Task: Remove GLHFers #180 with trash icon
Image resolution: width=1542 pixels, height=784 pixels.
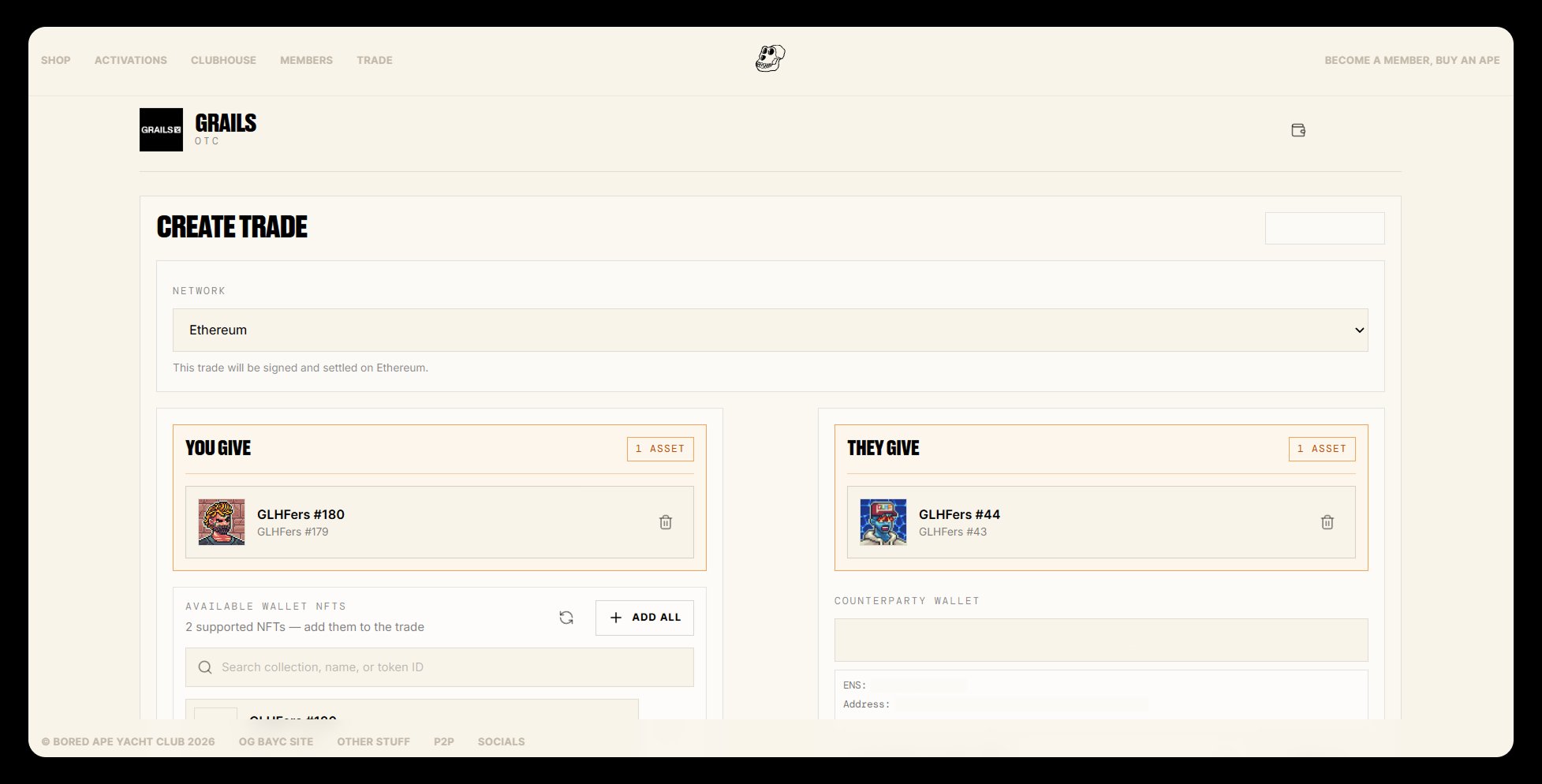Action: (666, 522)
